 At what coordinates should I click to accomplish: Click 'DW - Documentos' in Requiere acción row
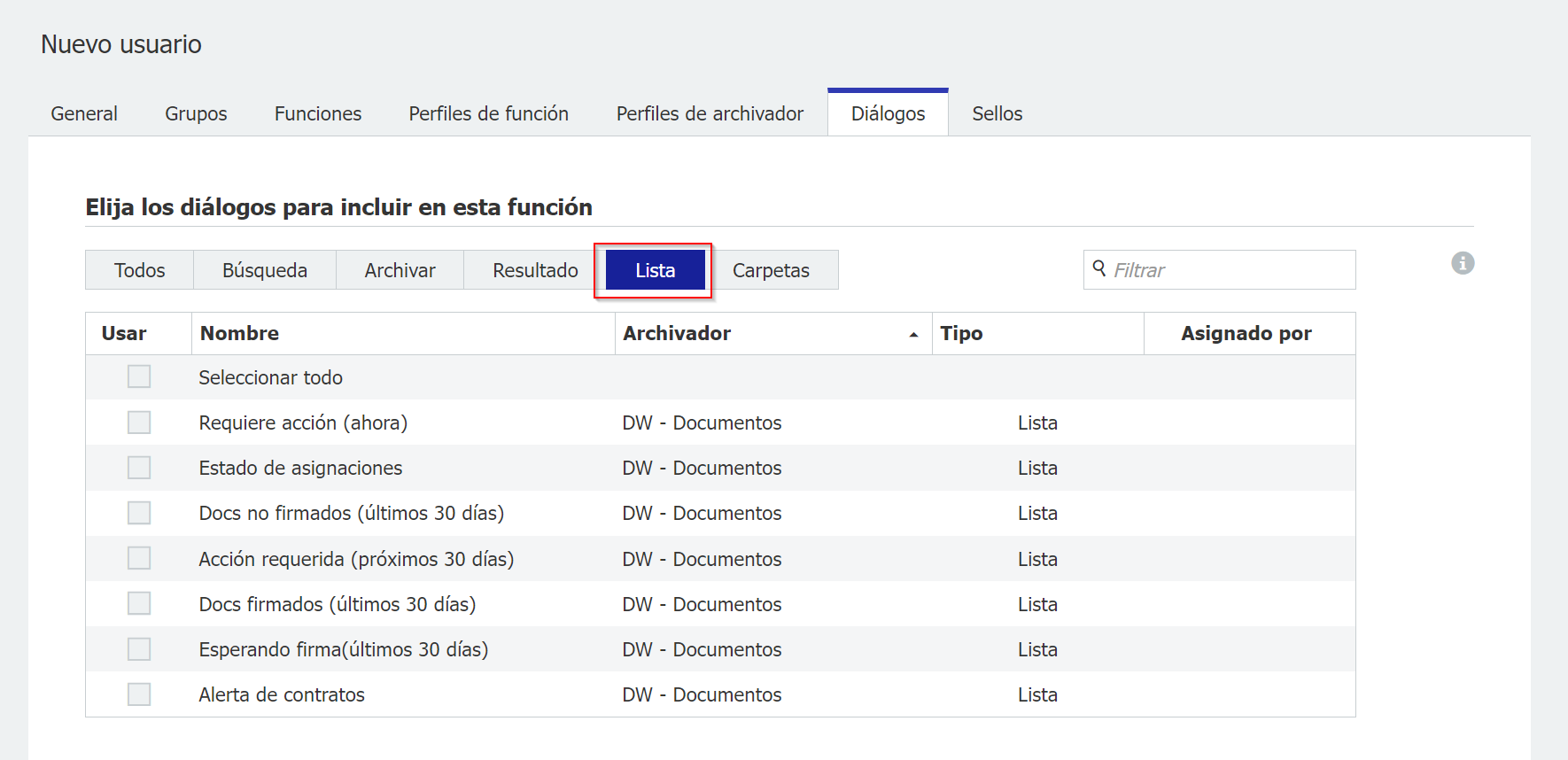point(702,423)
